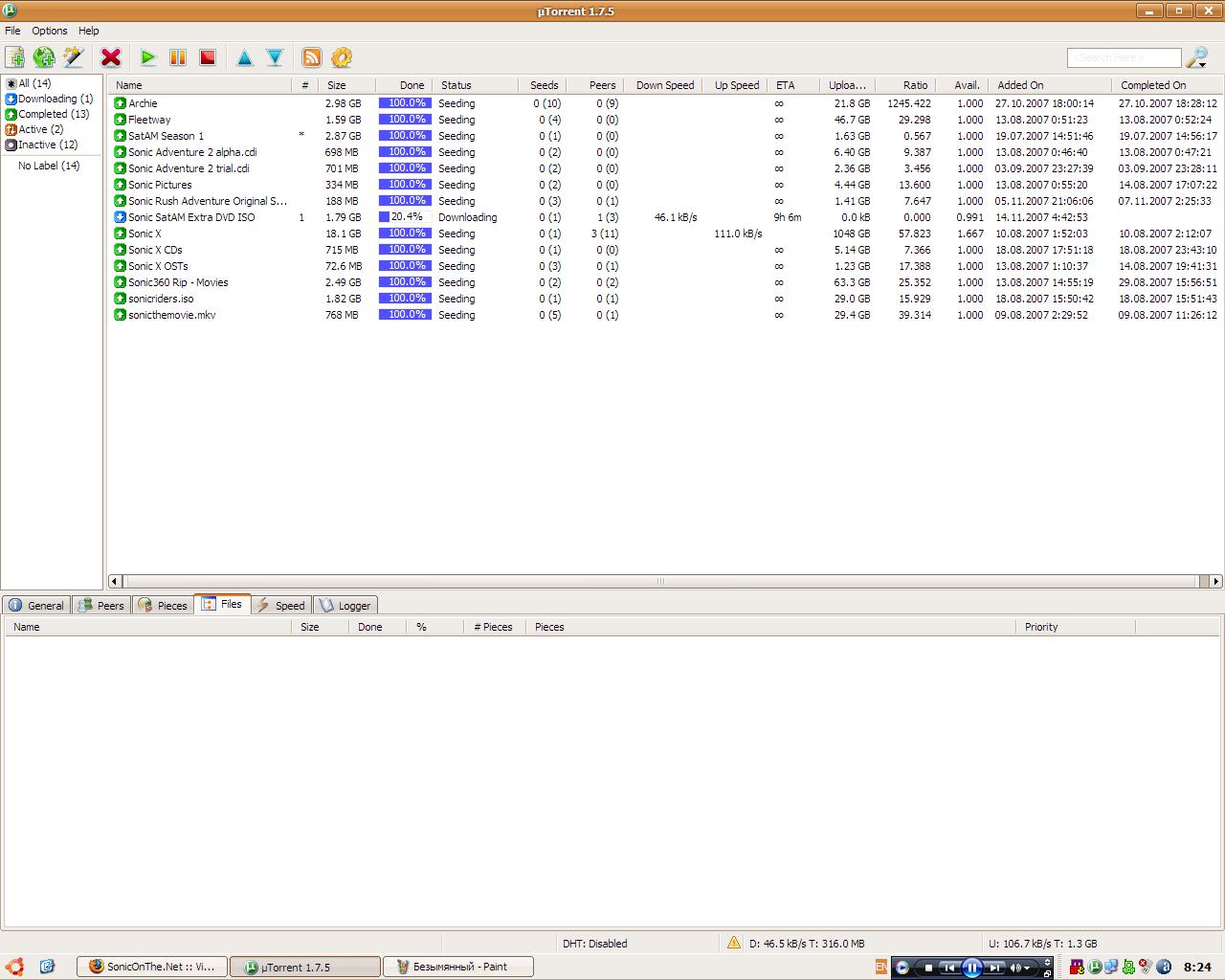
Task: Switch to the General tab
Action: [x=36, y=605]
